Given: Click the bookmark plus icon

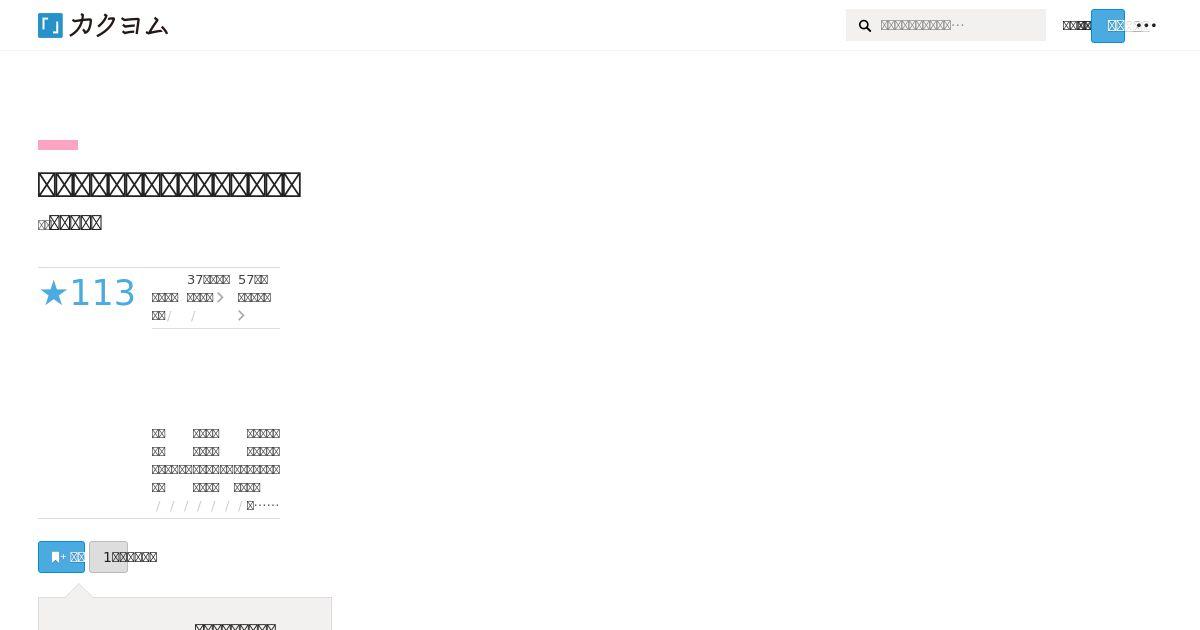Looking at the screenshot, I should pyautogui.click(x=57, y=557).
